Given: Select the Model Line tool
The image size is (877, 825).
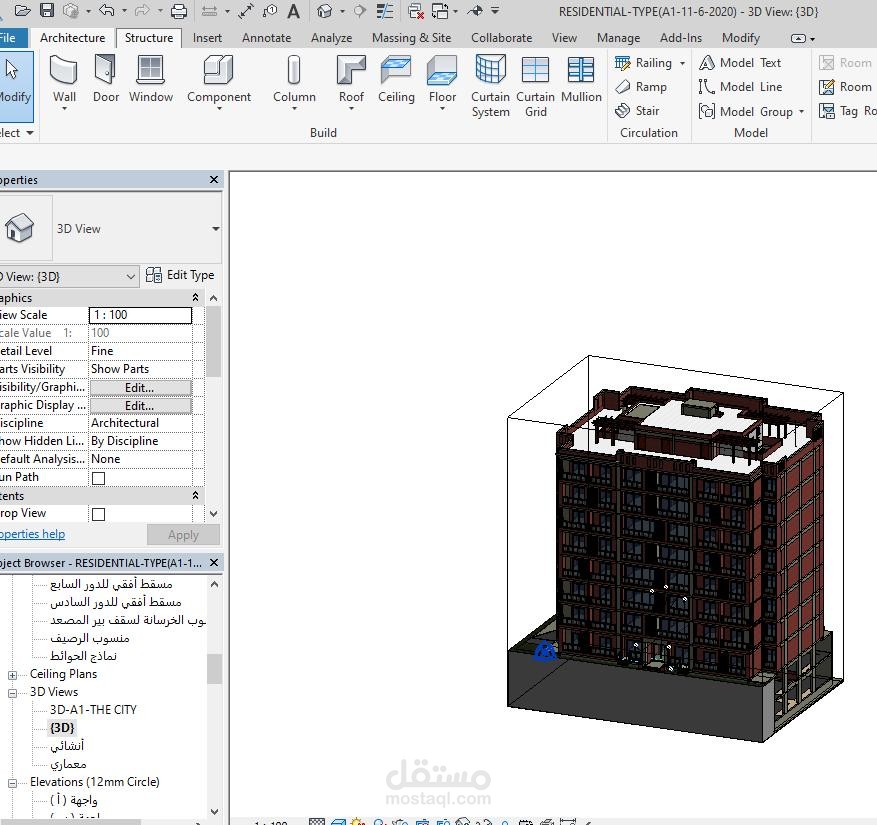Looking at the screenshot, I should click(x=740, y=87).
